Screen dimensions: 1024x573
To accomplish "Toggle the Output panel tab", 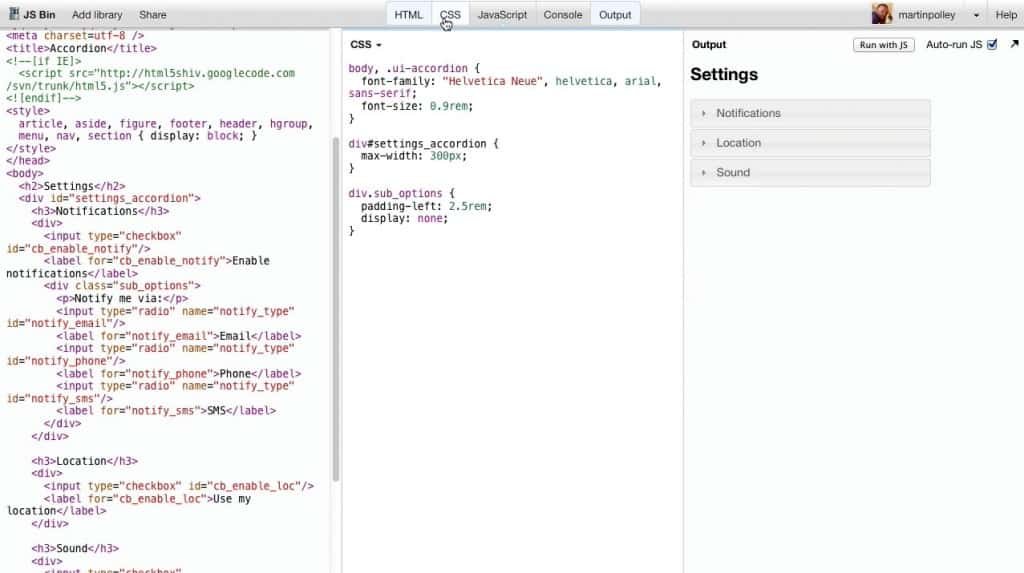I will tap(615, 14).
